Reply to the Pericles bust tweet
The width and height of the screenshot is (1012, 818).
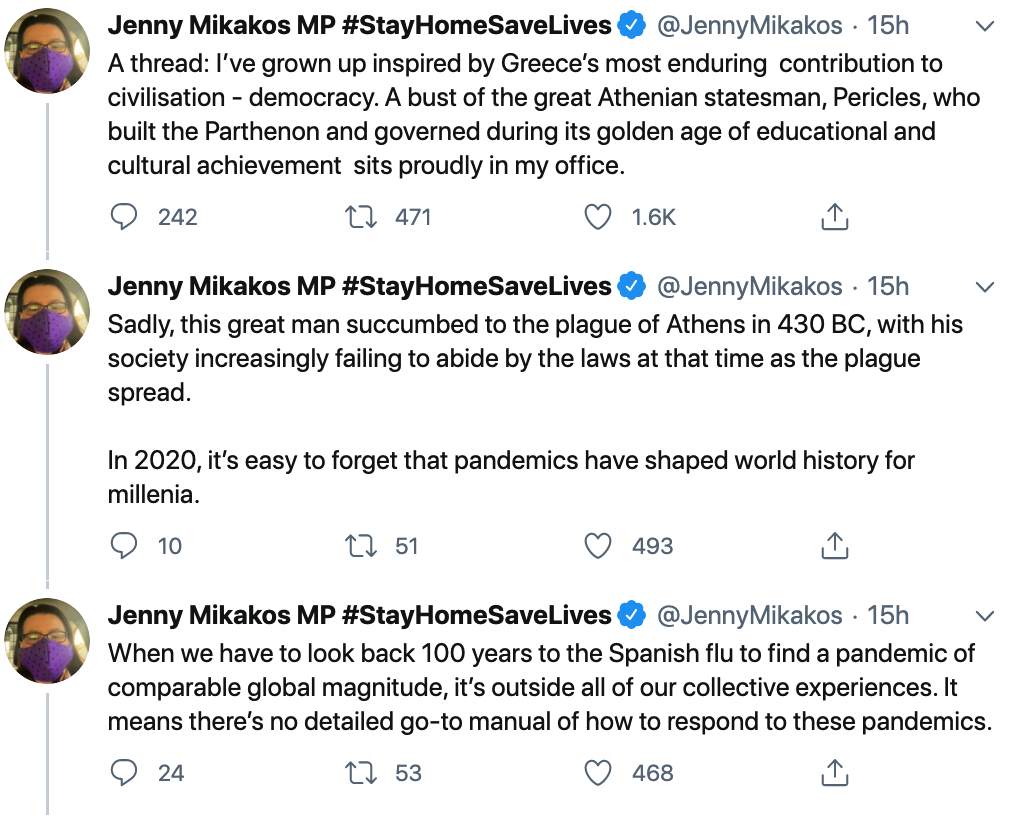tap(123, 216)
